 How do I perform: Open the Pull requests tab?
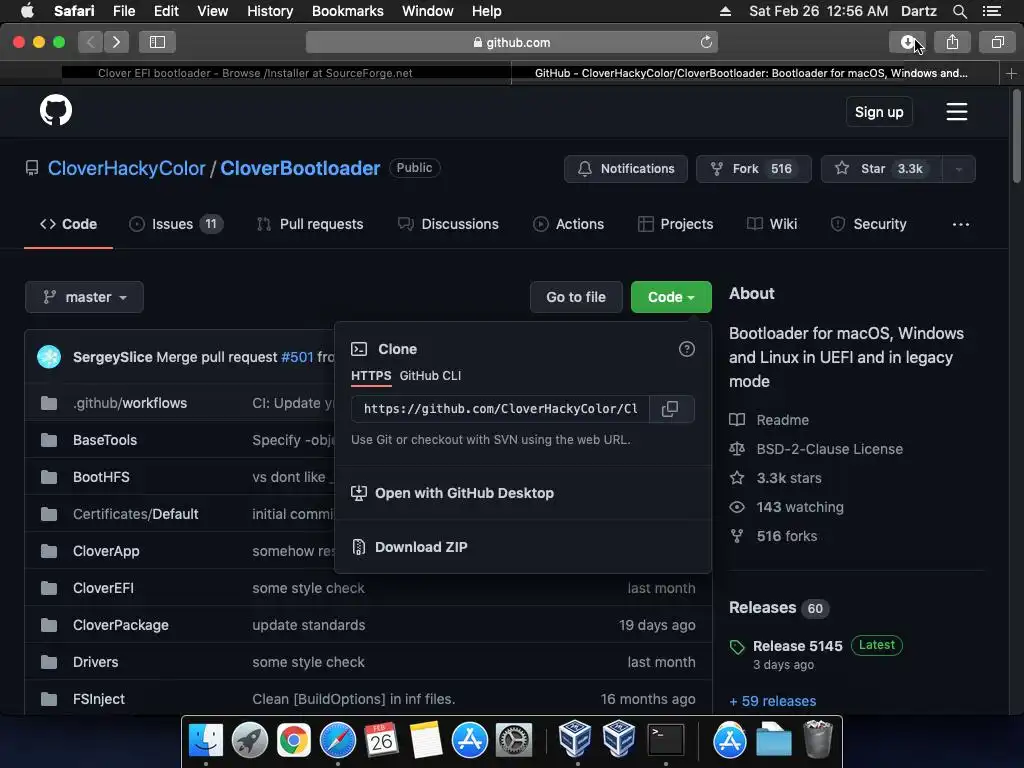click(310, 224)
